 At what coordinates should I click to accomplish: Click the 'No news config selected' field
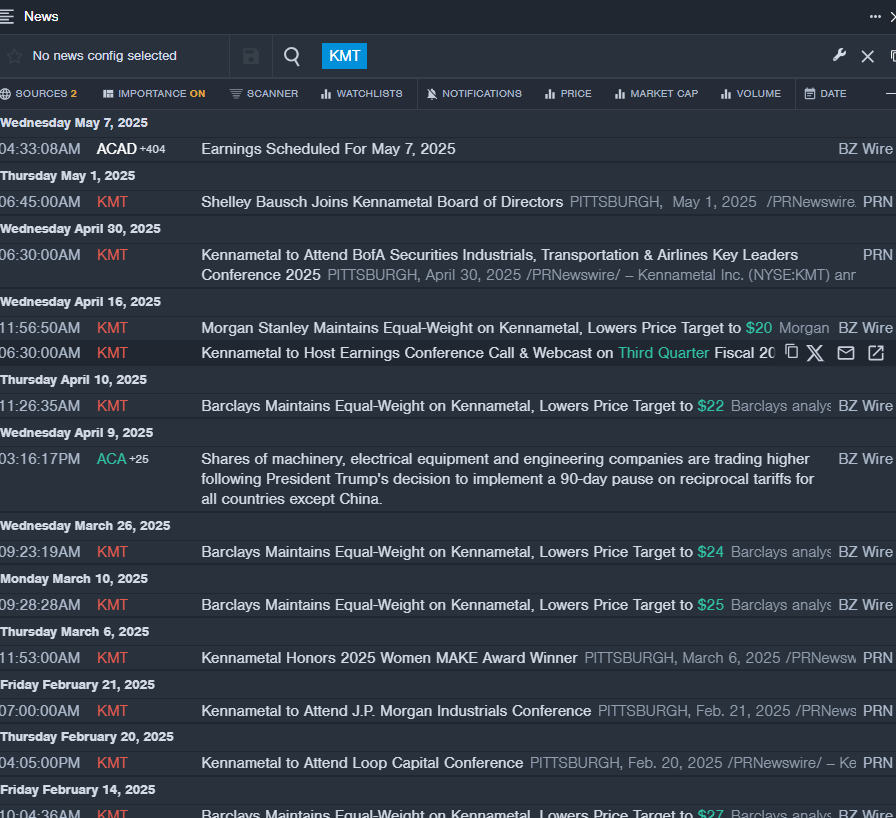[105, 56]
